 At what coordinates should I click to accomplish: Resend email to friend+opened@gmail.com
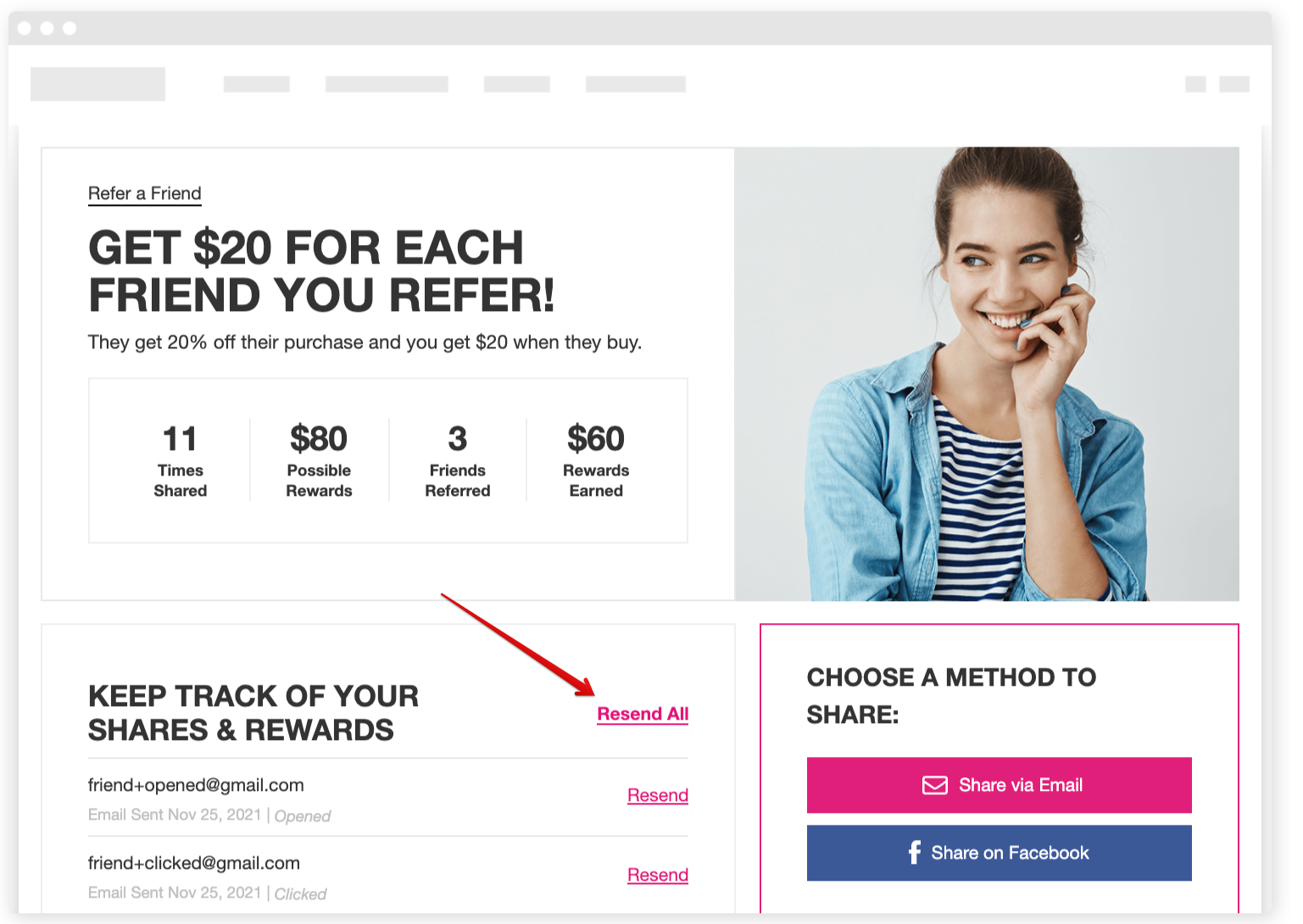pos(657,795)
